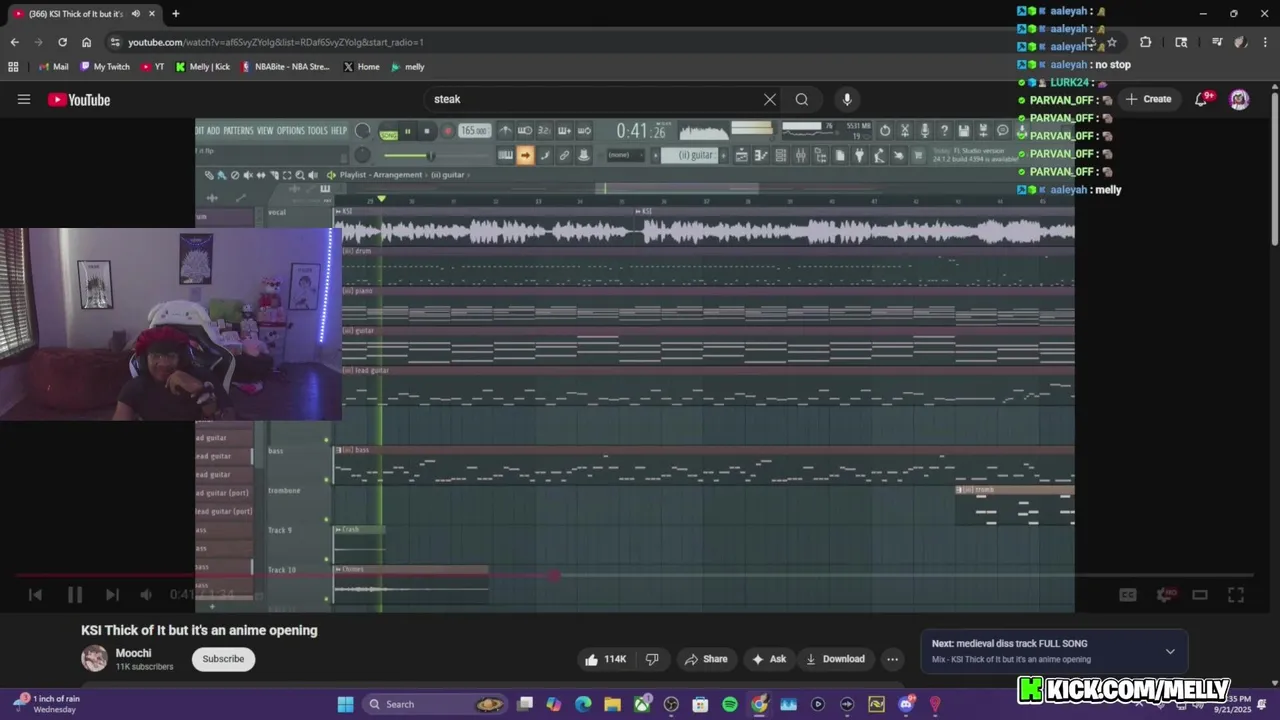The width and height of the screenshot is (1280, 720).
Task: Open Spotify from the taskbar
Action: click(730, 704)
